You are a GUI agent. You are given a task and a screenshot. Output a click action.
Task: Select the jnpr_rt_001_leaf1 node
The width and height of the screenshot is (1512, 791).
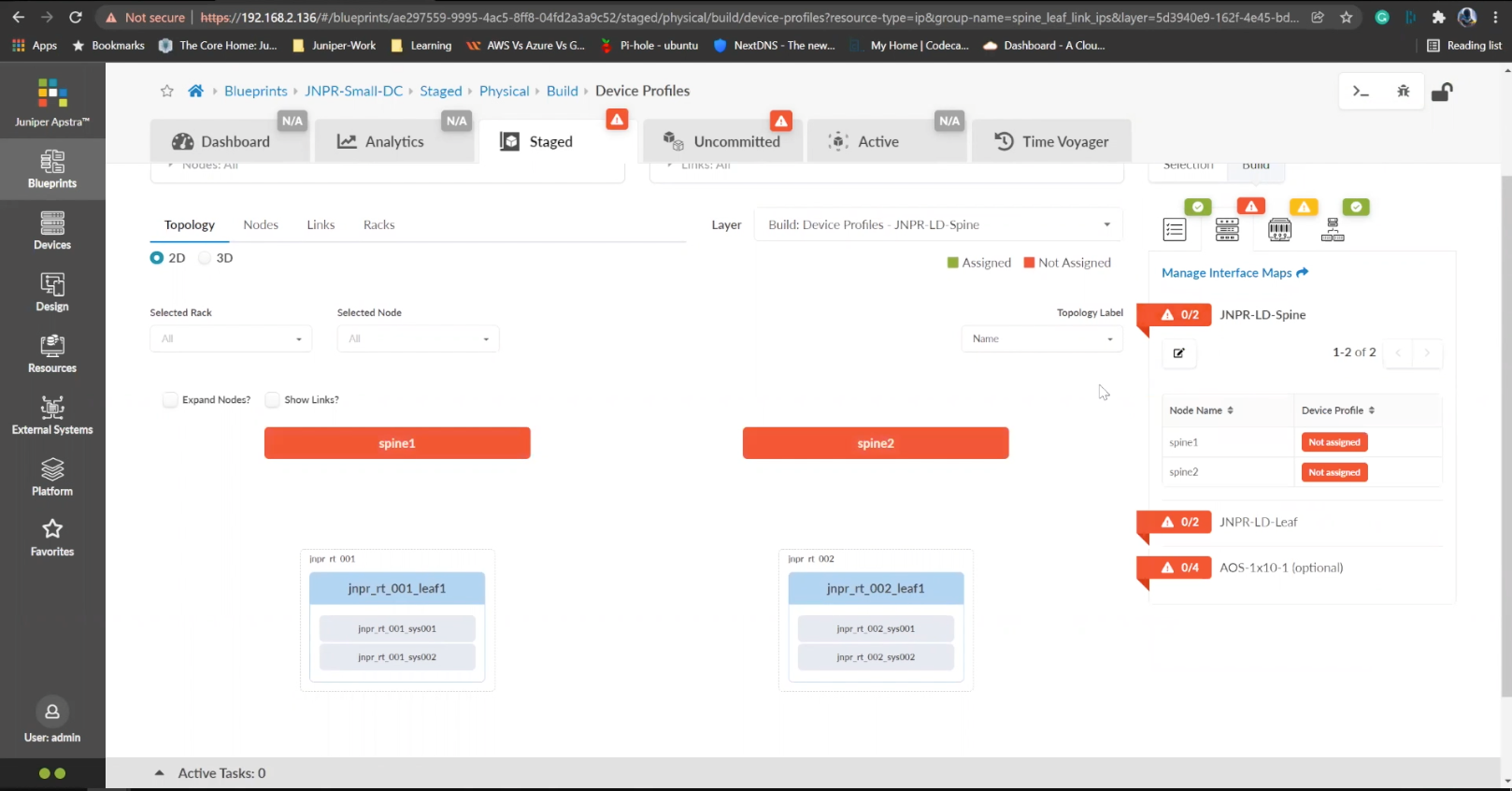coord(397,588)
